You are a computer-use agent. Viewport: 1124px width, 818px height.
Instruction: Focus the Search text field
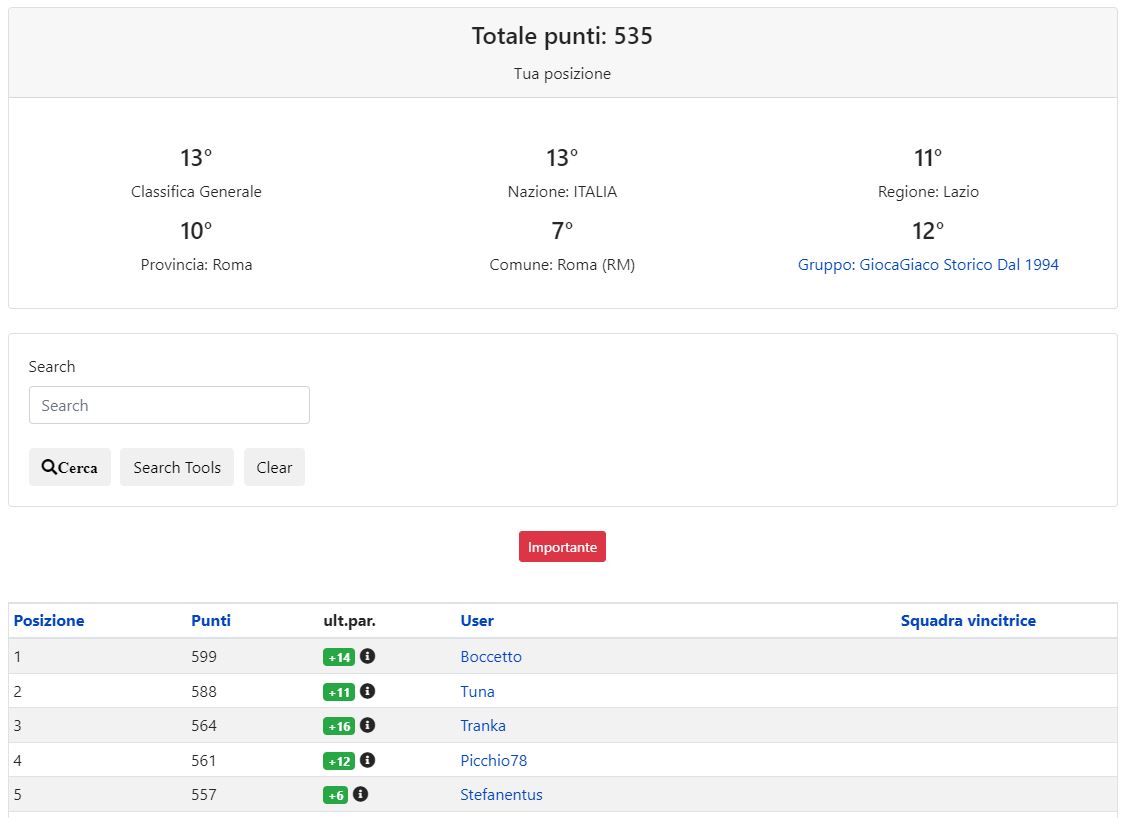pyautogui.click(x=169, y=405)
